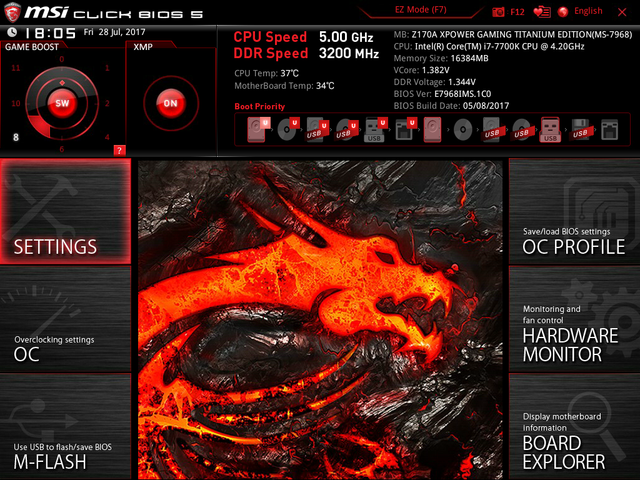The height and width of the screenshot is (480, 640).
Task: Open the favorites heart icon menu
Action: pyautogui.click(x=542, y=12)
